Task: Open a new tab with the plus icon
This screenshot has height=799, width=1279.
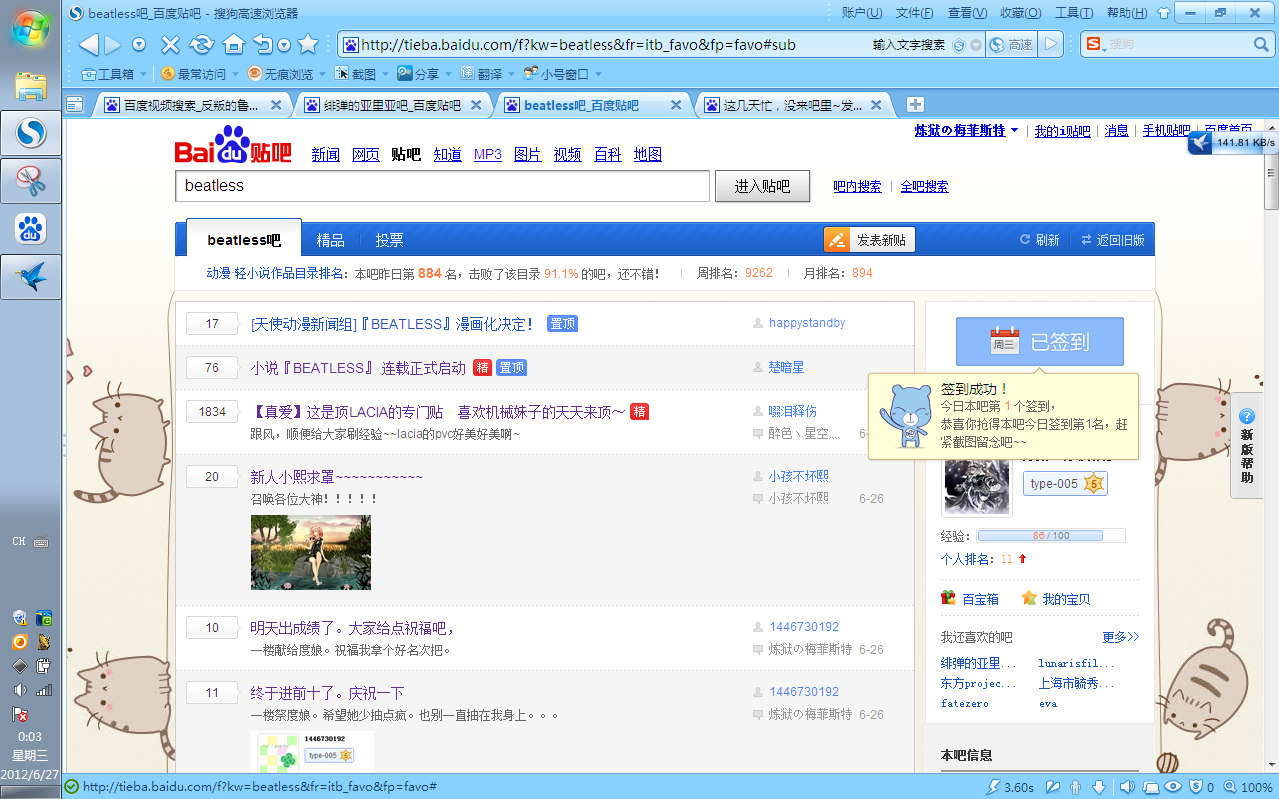Action: point(915,104)
